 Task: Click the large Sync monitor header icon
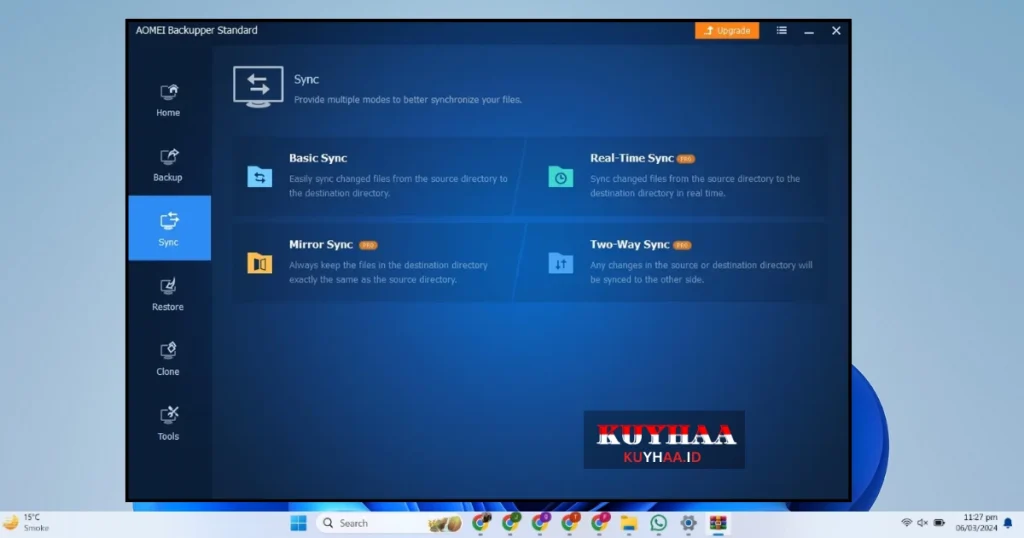pyautogui.click(x=258, y=86)
